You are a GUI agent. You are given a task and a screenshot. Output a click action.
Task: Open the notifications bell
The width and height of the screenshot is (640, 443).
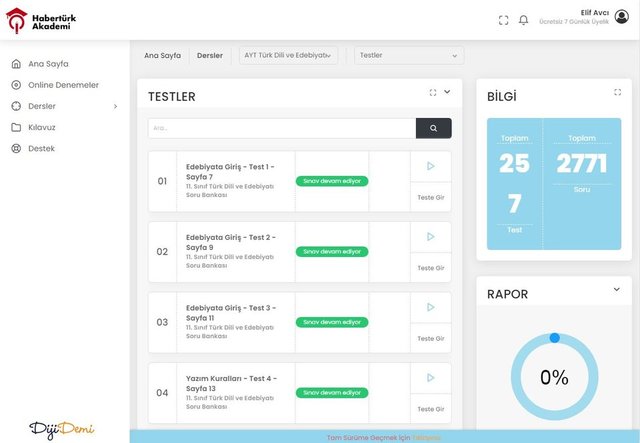[x=523, y=20]
